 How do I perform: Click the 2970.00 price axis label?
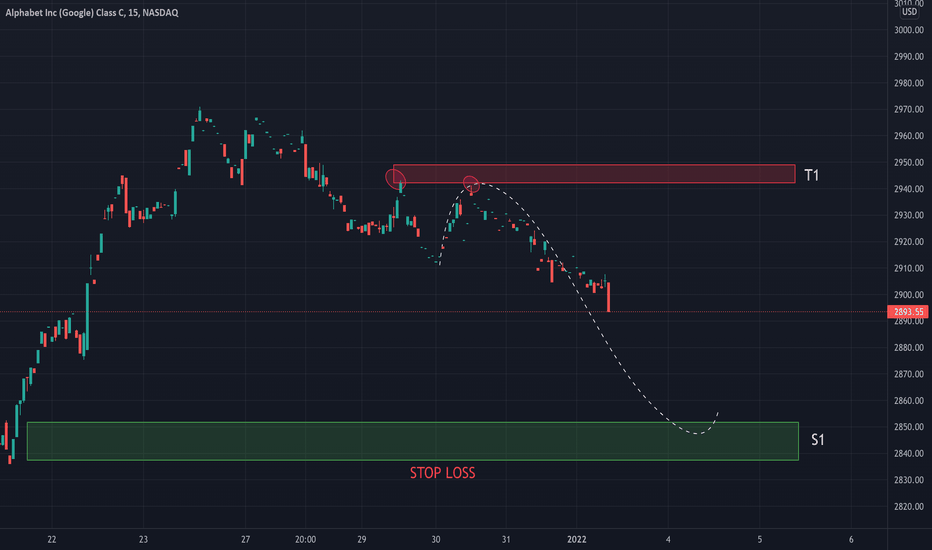pyautogui.click(x=909, y=109)
